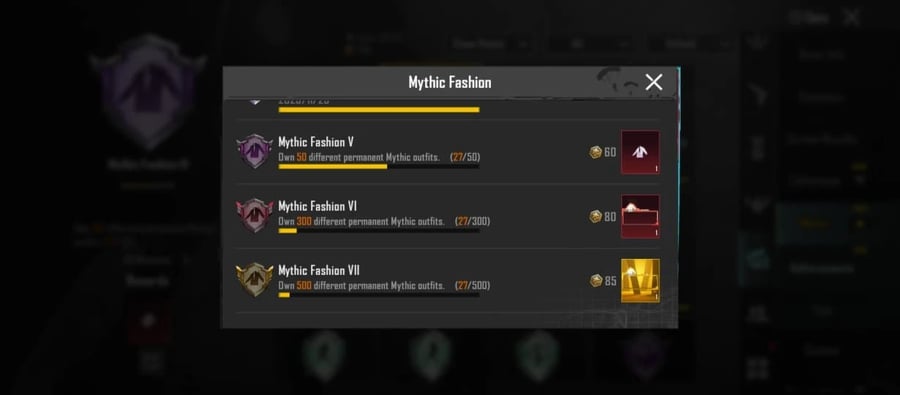The height and width of the screenshot is (395, 900).
Task: Select the Mythic Fashion VII title
Action: (x=319, y=270)
